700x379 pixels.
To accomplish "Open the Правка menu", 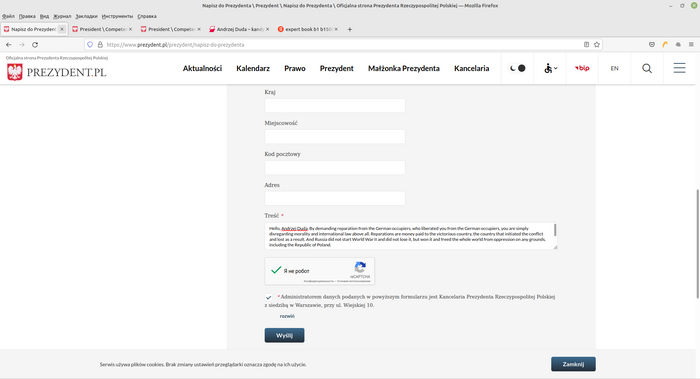I will 27,16.
